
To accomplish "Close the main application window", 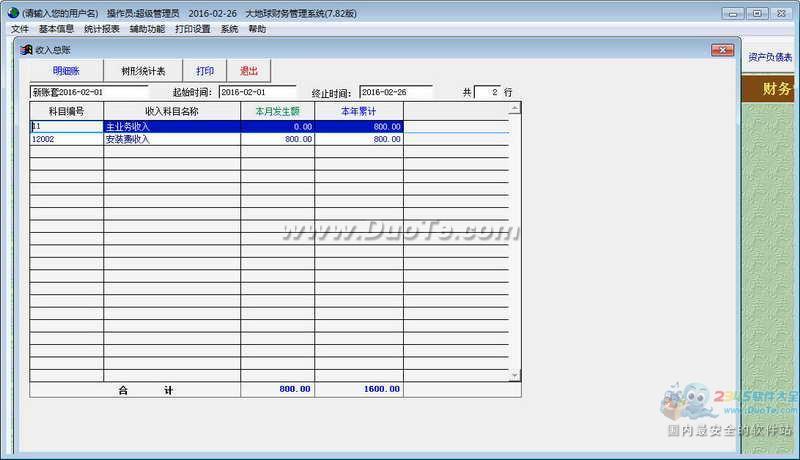I will pos(781,14).
